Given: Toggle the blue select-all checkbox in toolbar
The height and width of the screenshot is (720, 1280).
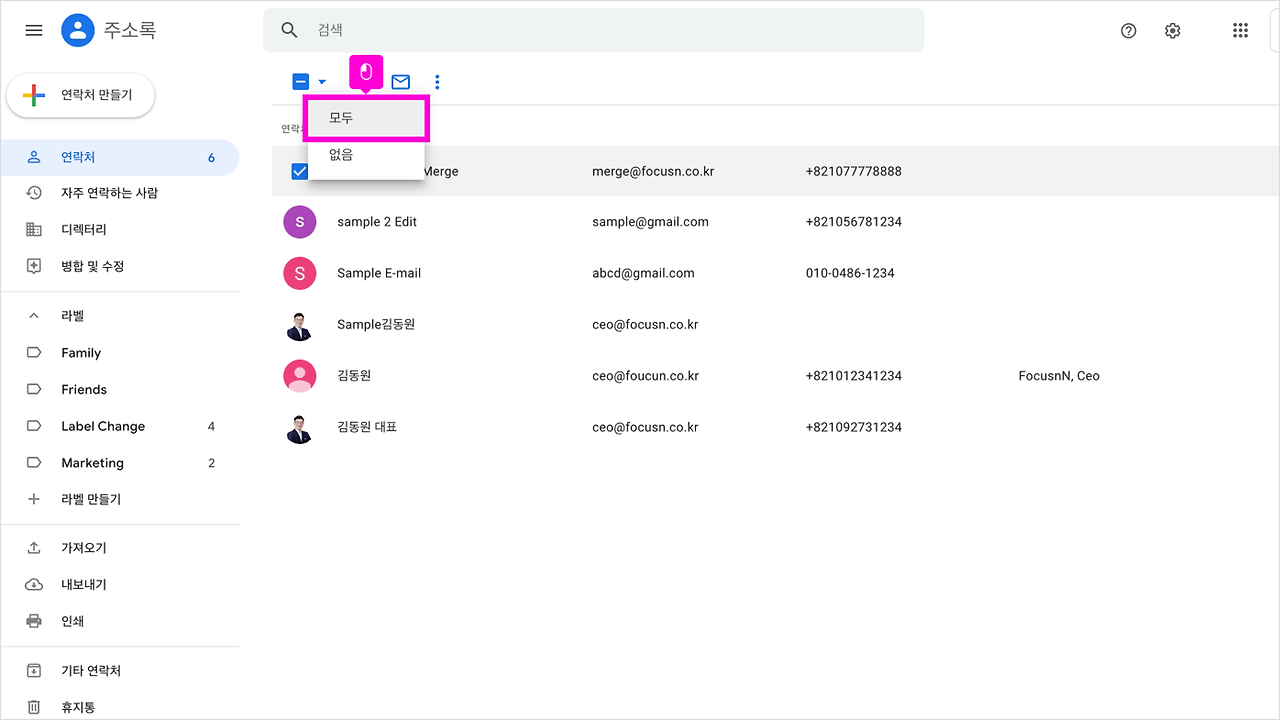Looking at the screenshot, I should [301, 82].
